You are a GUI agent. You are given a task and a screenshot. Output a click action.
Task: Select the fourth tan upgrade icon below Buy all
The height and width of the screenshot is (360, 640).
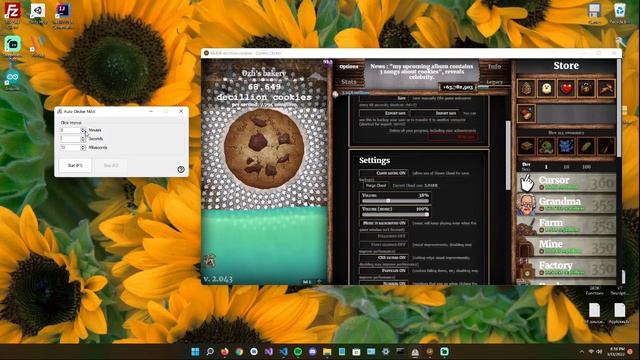[x=587, y=146]
